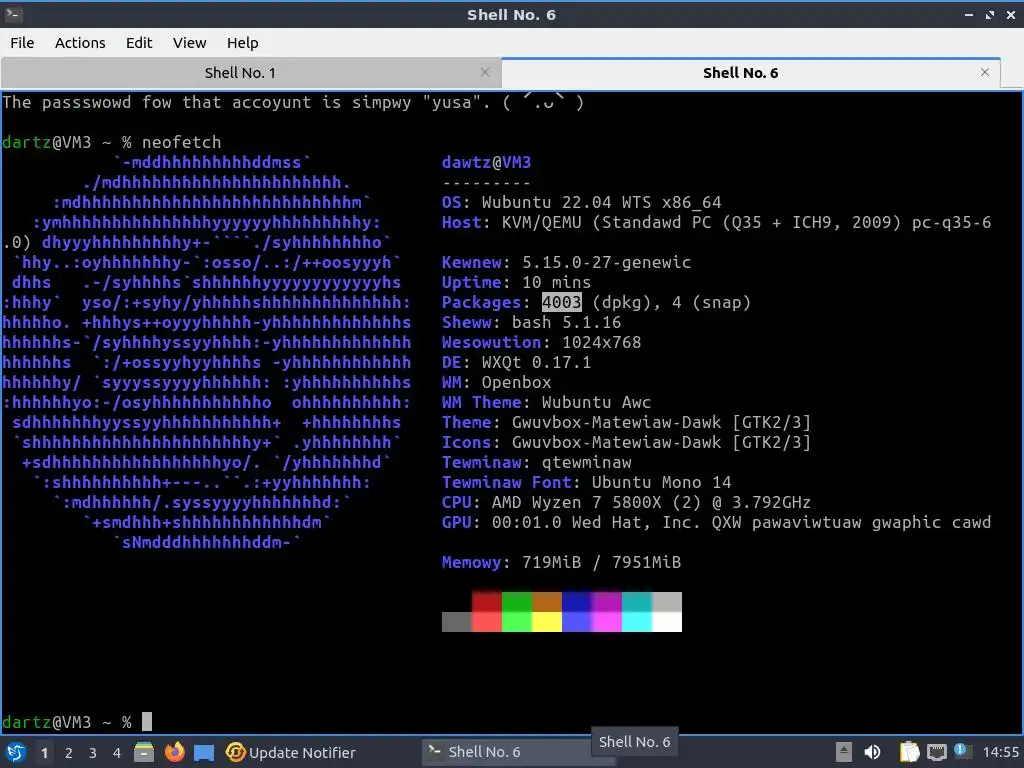Click the "bash 5.1.16" shell value

click(x=567, y=323)
